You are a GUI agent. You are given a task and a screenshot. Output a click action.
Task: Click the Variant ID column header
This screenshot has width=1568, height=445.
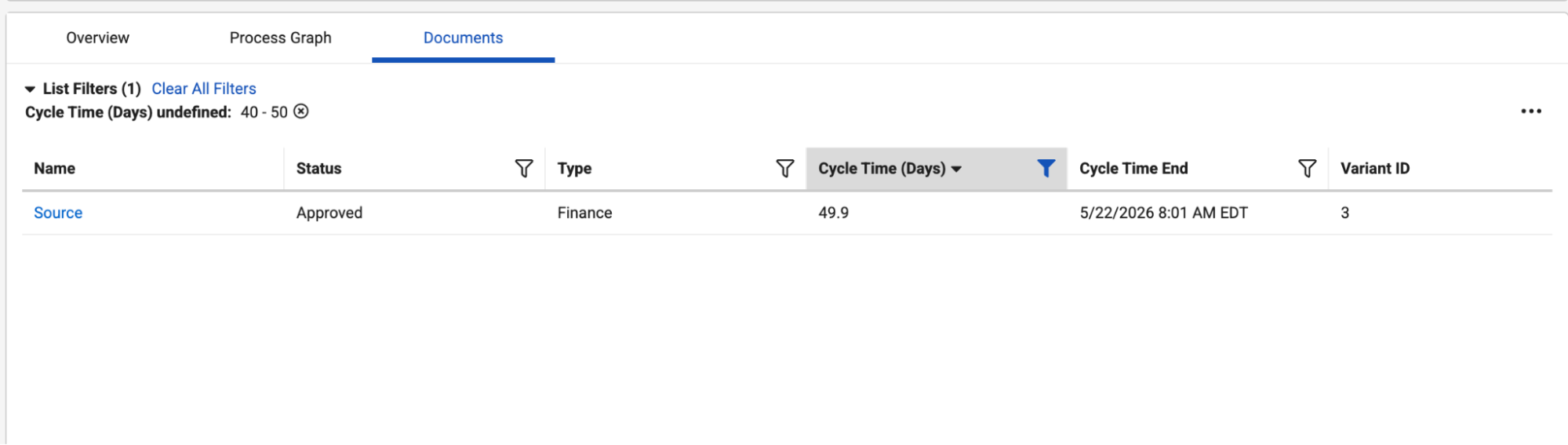tap(1375, 168)
